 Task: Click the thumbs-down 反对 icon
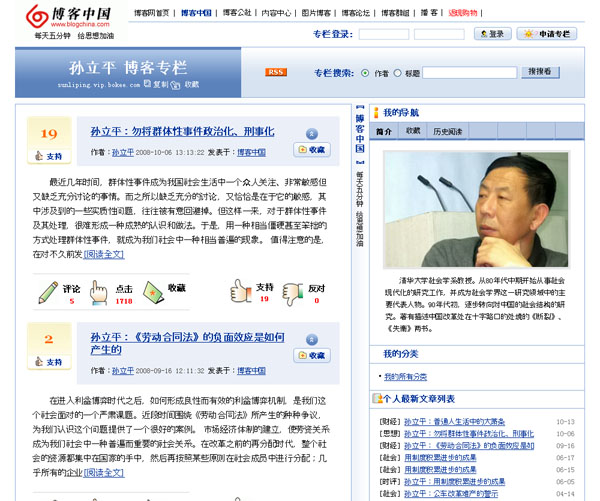click(292, 294)
